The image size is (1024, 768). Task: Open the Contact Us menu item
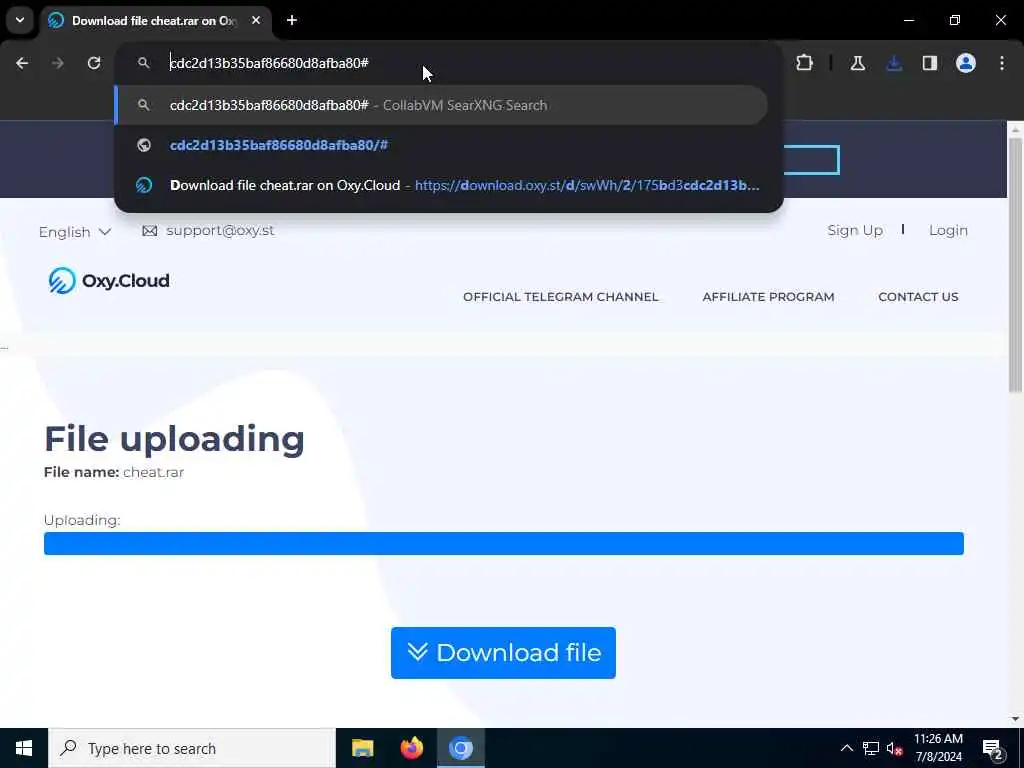coord(918,297)
